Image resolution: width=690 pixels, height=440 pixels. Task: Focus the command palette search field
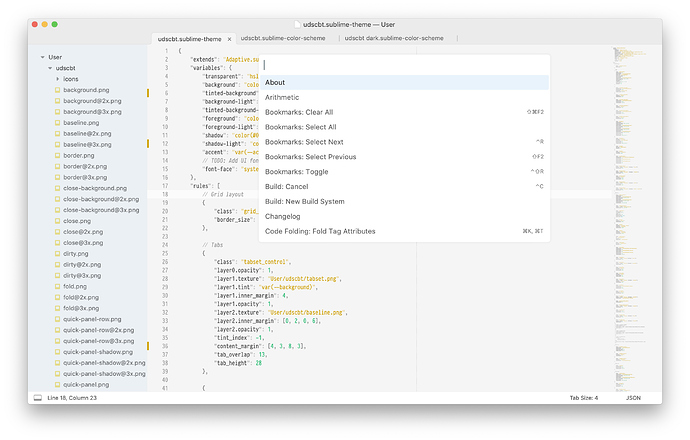[x=404, y=65]
